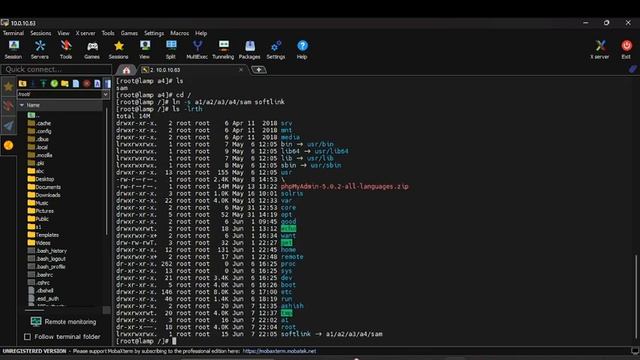640x360 pixels.
Task: Click the SFTP refresh green circle icon
Action: pyautogui.click(x=54, y=83)
